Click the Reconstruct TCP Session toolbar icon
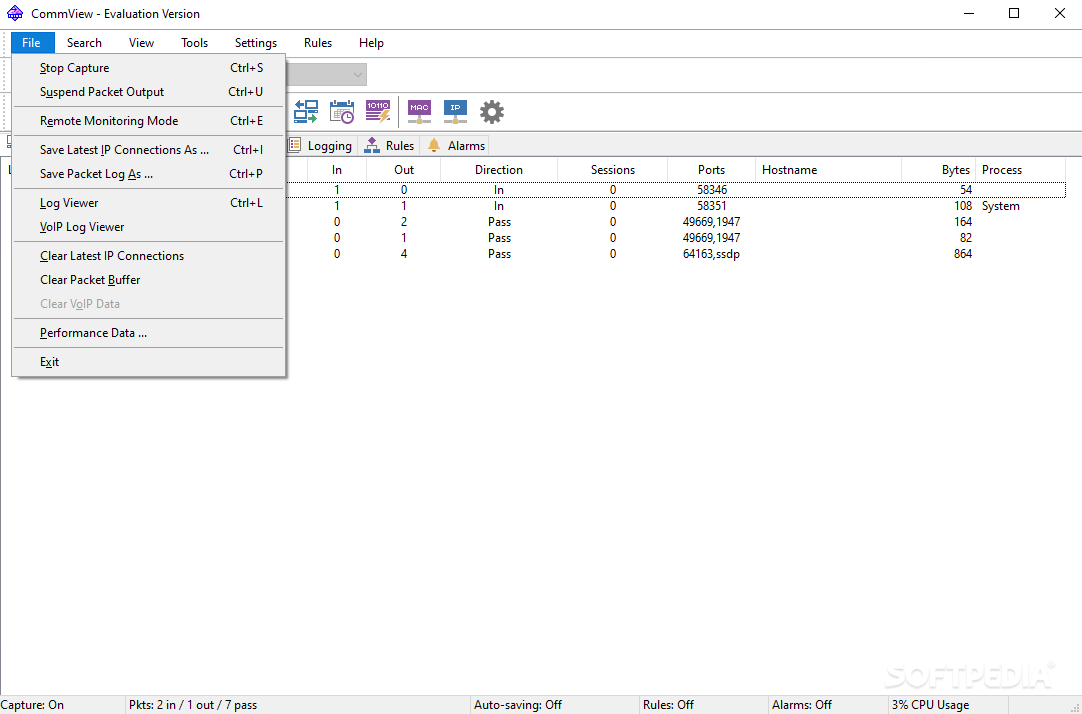The image size is (1082, 714). (x=306, y=111)
